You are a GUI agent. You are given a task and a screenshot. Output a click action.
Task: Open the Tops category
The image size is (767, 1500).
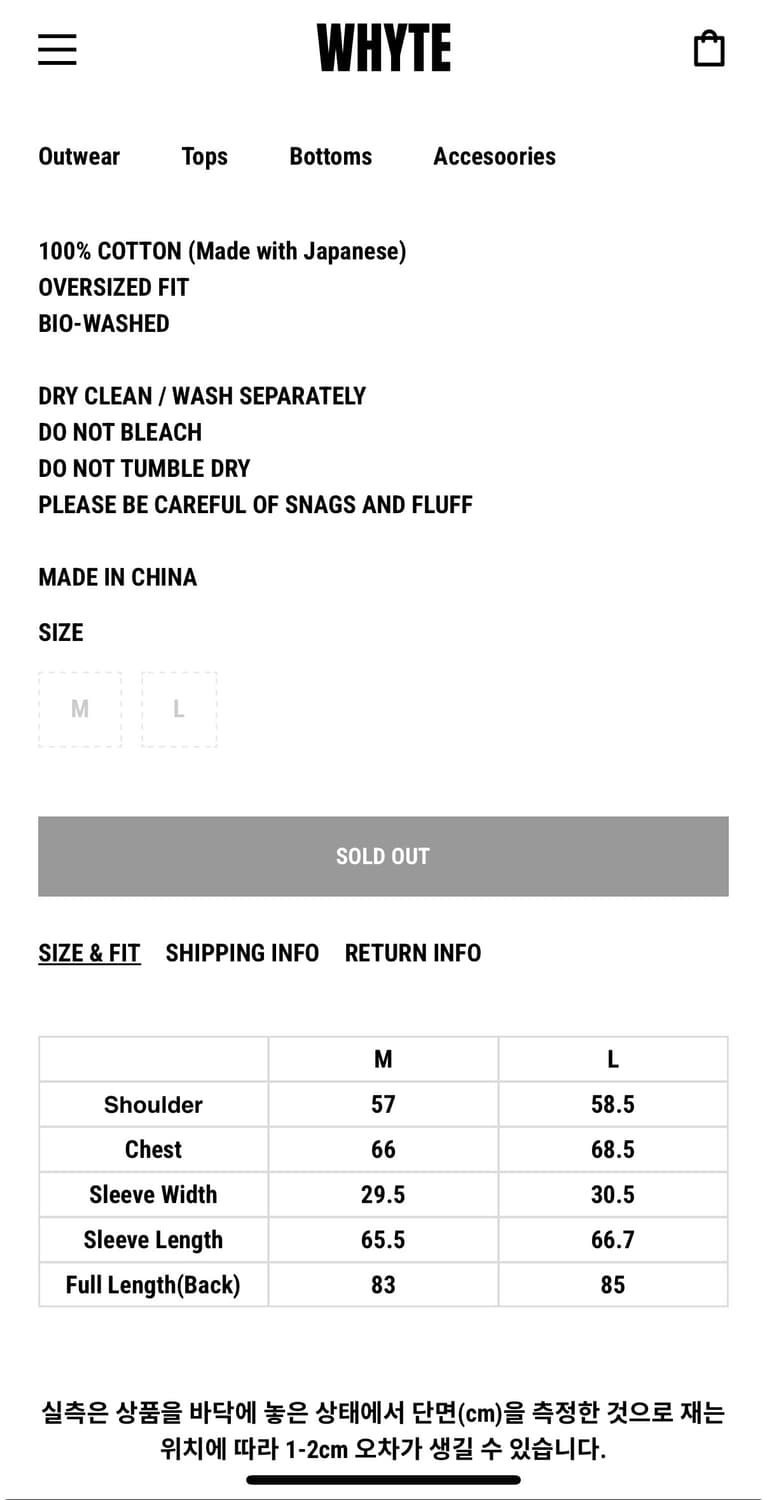[x=204, y=156]
